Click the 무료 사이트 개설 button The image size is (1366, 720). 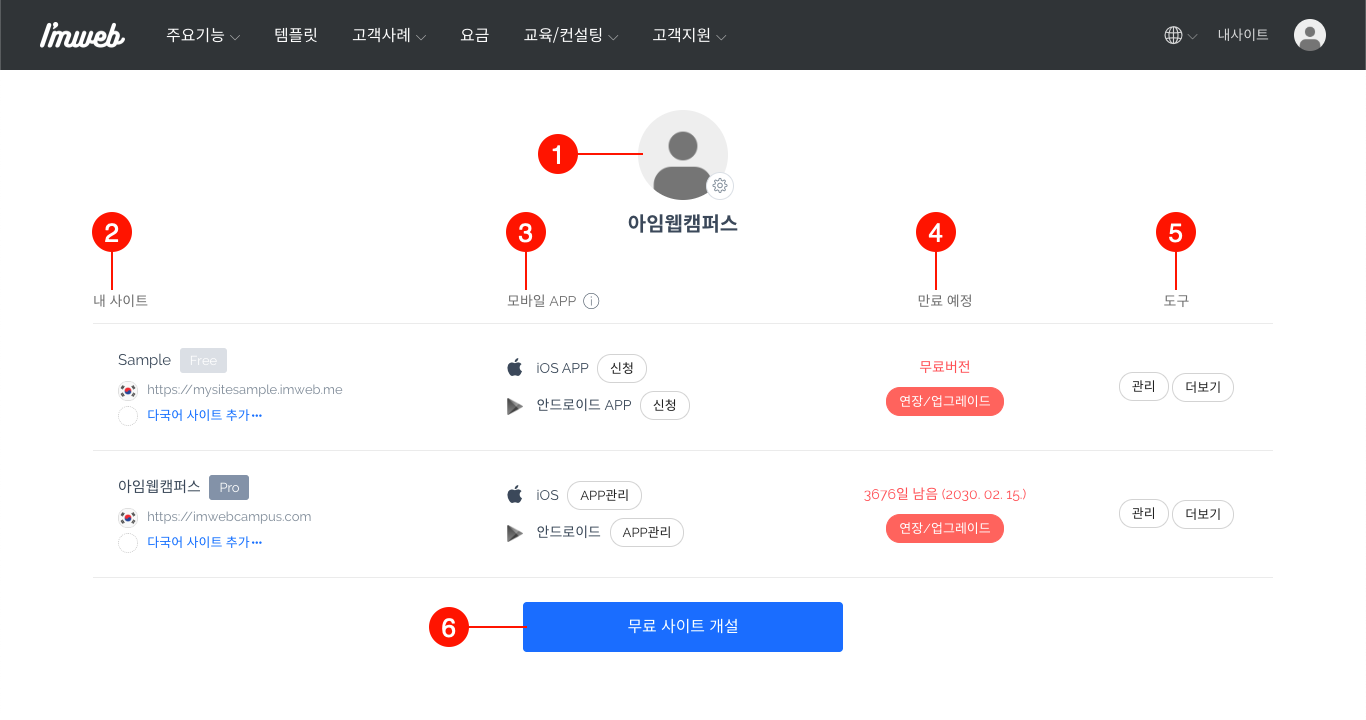click(683, 627)
